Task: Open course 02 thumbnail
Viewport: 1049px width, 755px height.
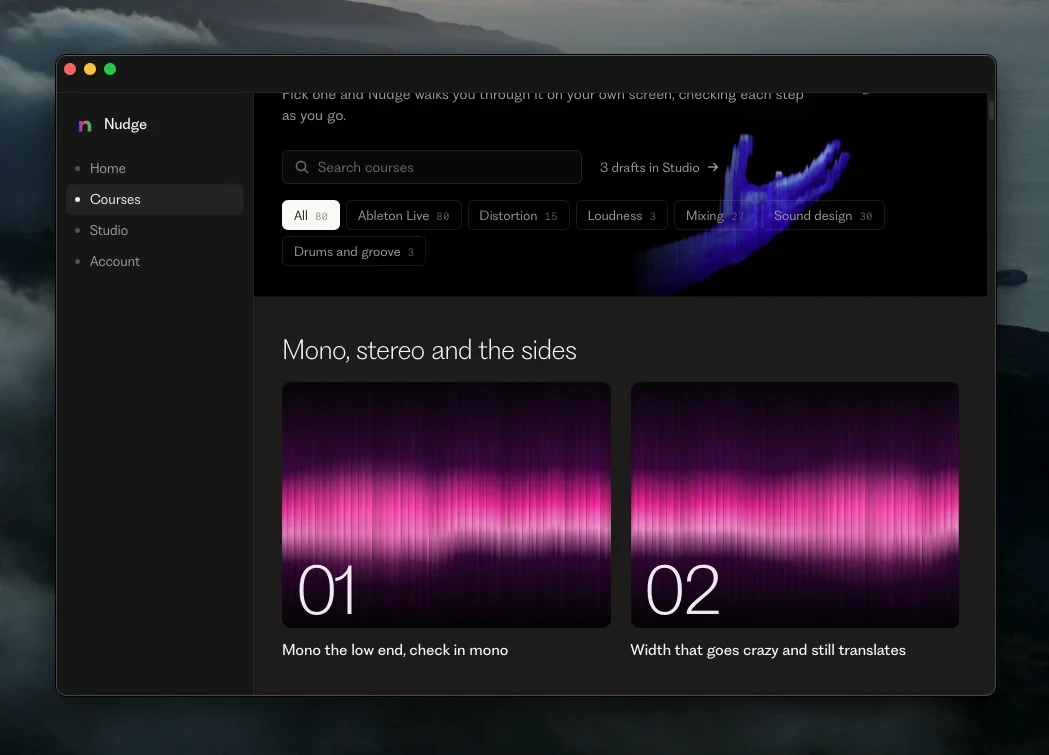Action: point(795,505)
